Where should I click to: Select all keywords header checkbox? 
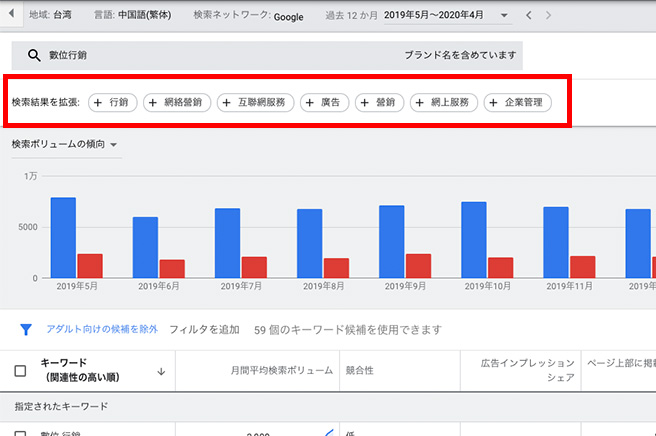tap(20, 371)
